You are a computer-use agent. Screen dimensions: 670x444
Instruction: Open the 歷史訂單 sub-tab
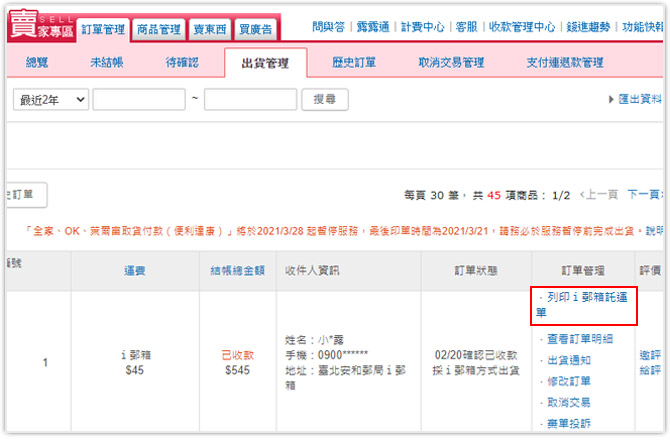pos(354,63)
